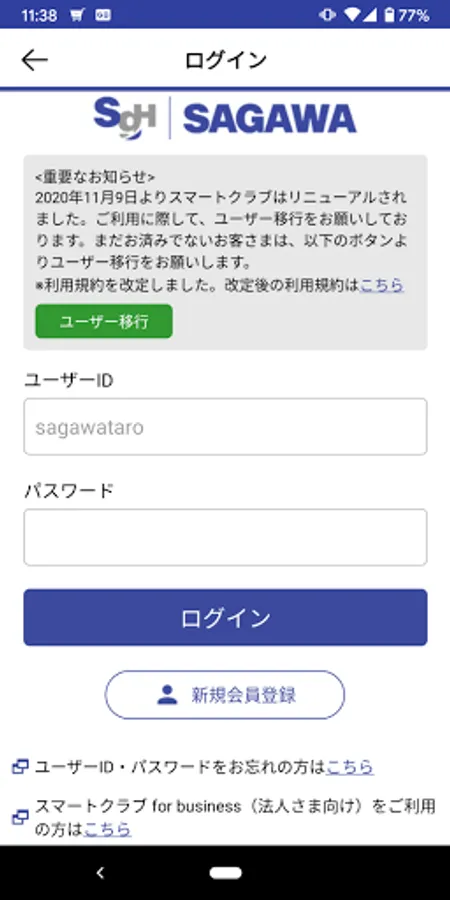Open the revised terms こちら link
450x900 pixels.
pos(382,285)
